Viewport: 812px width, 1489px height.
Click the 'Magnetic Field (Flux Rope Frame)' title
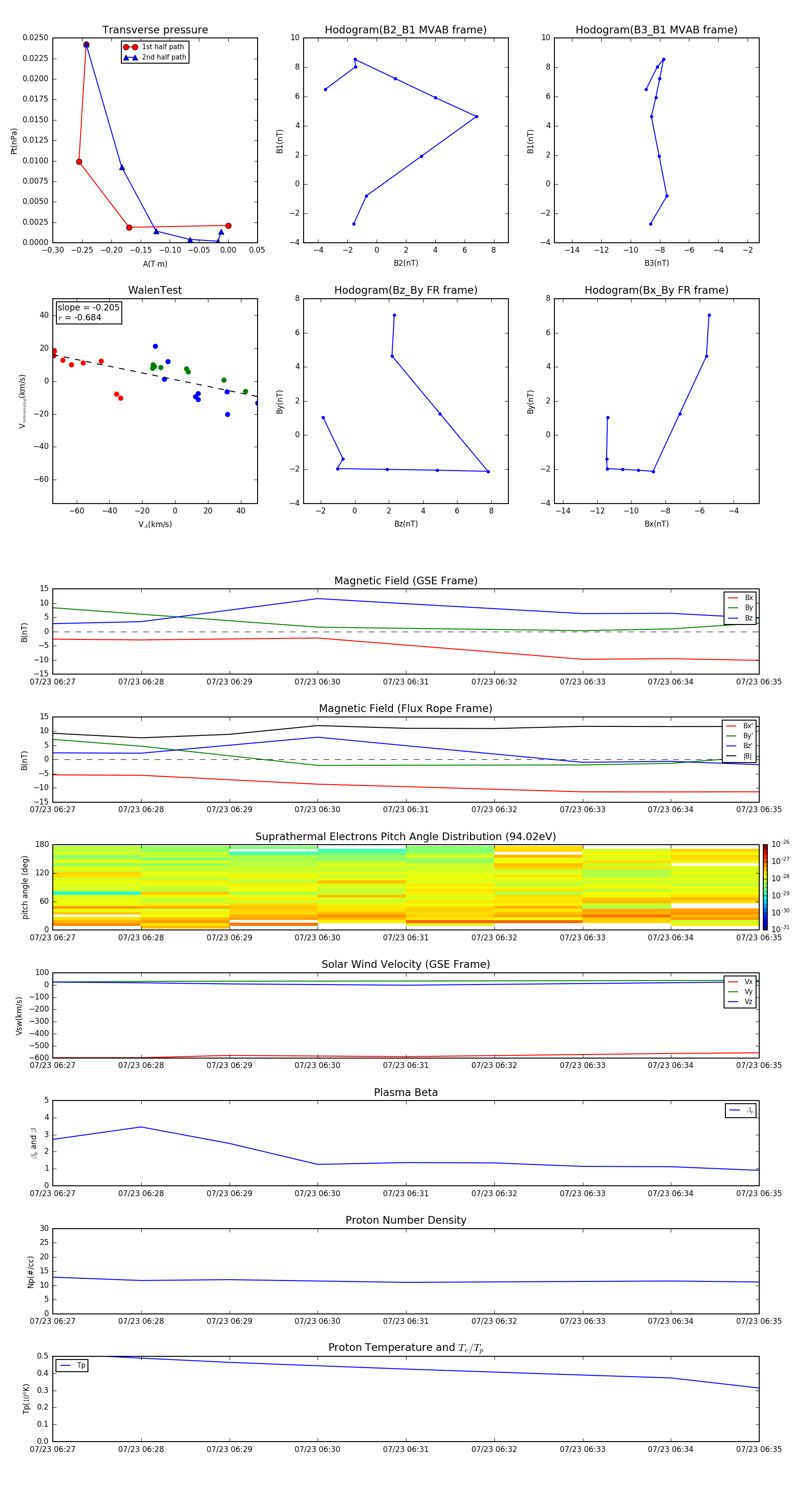406,709
